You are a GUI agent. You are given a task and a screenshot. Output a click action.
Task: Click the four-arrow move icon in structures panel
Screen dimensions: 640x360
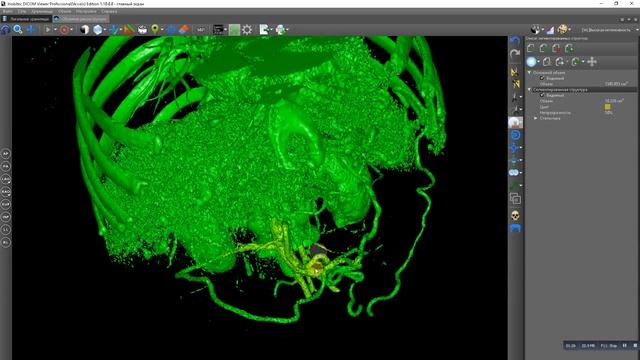[x=592, y=62]
